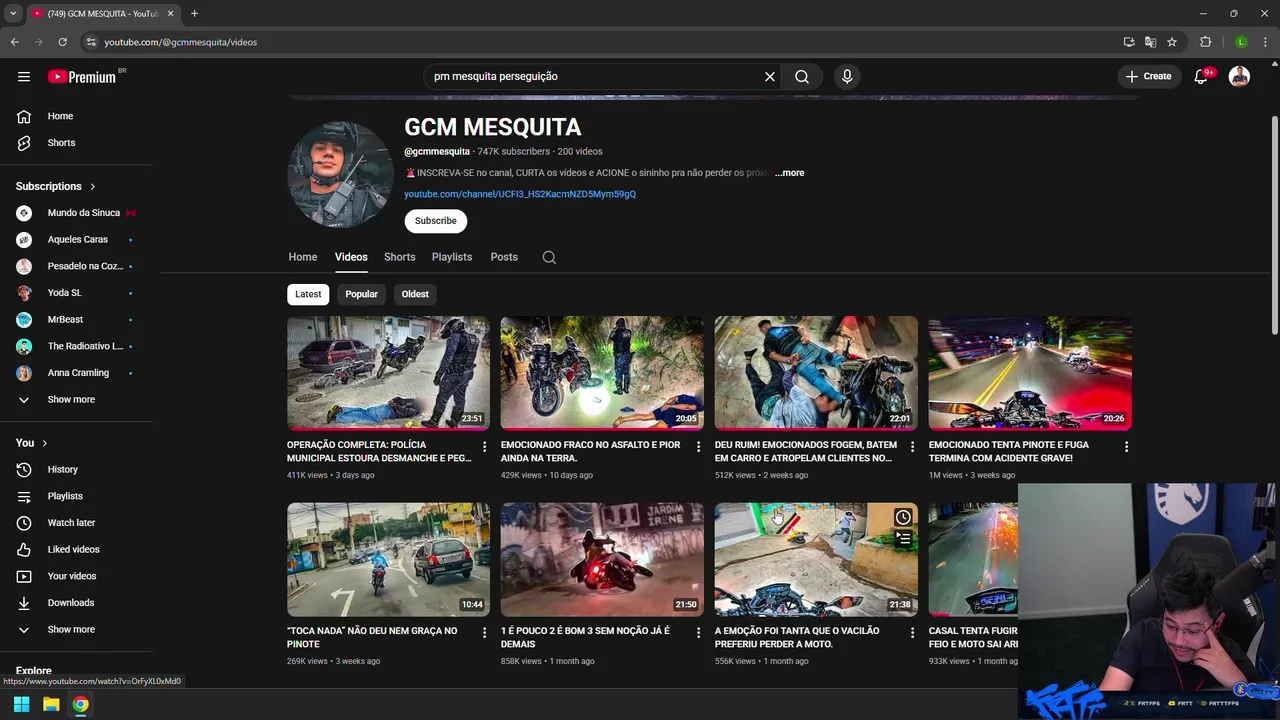The height and width of the screenshot is (720, 1280).
Task: Bookmark this page with the star icon
Action: [1172, 42]
